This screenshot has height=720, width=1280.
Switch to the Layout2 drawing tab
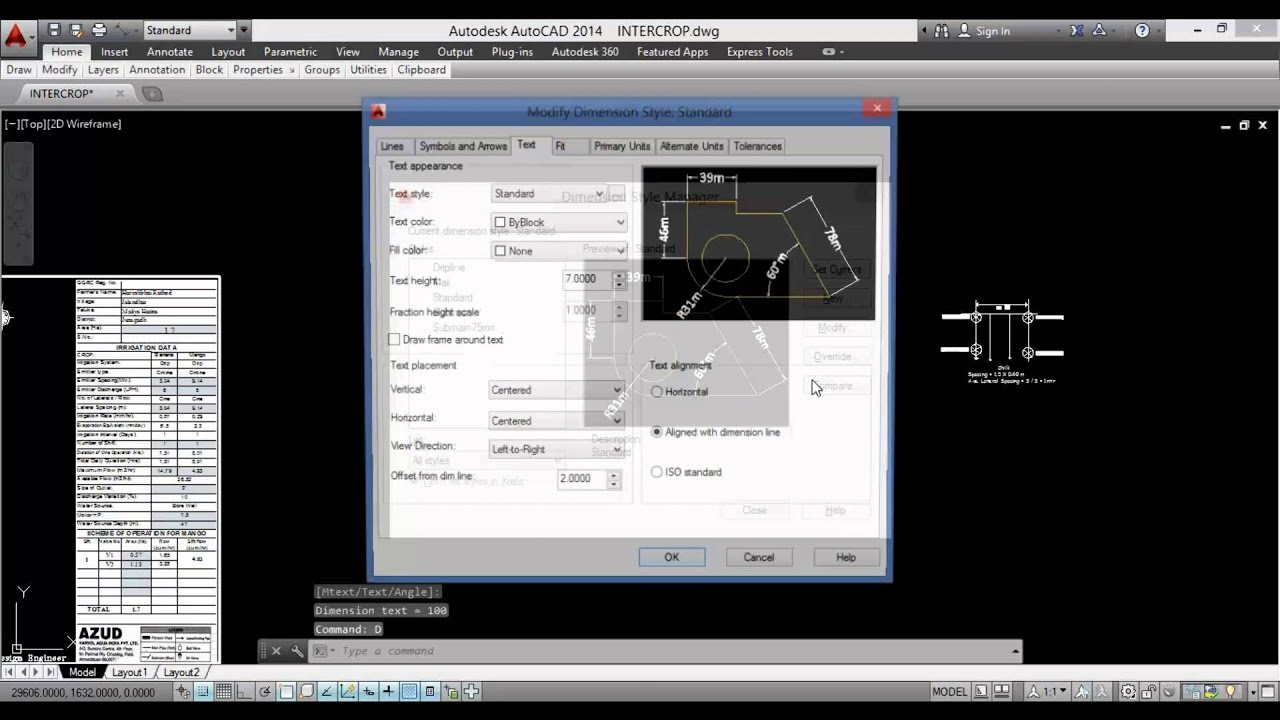[181, 673]
